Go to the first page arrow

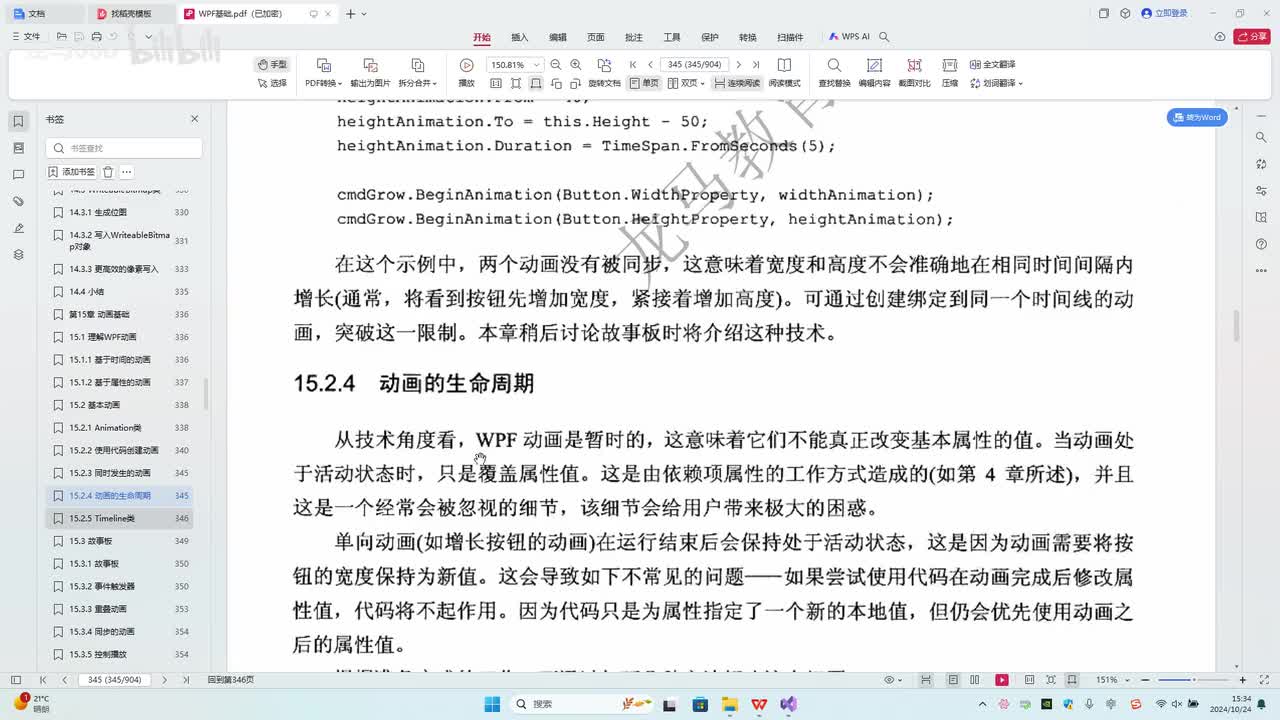[x=633, y=64]
